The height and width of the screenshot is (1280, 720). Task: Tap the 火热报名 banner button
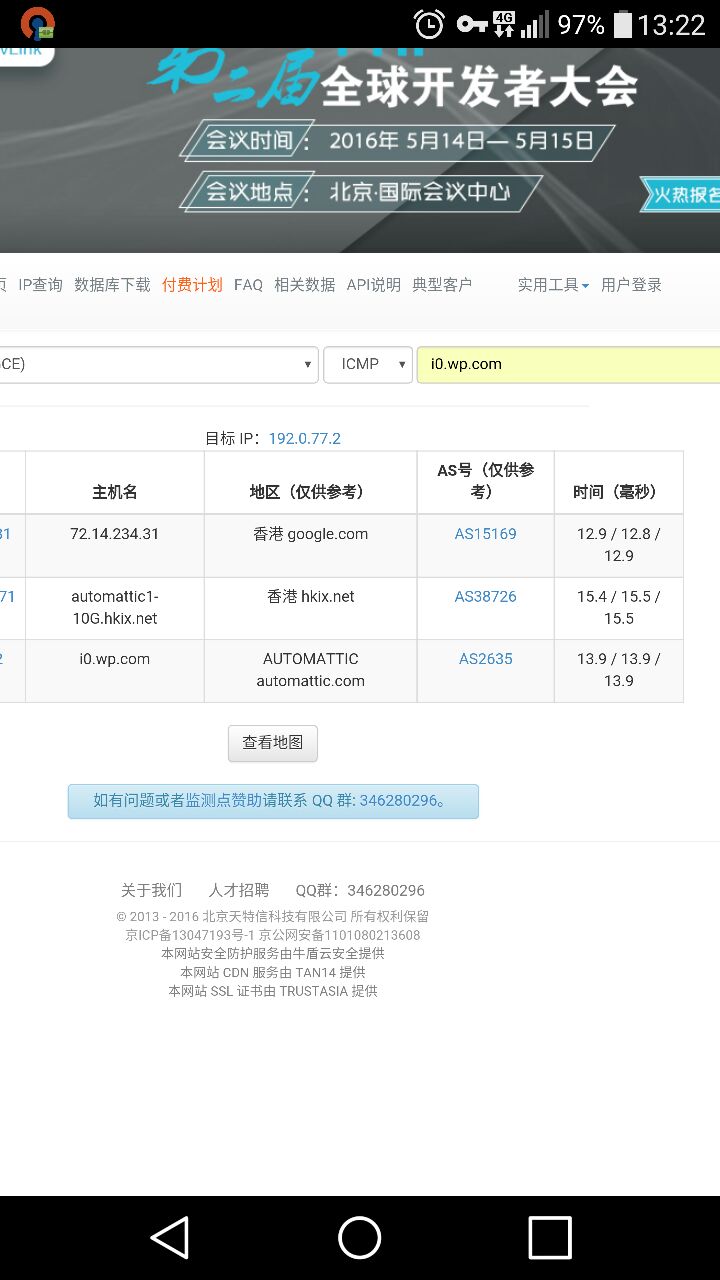(x=681, y=194)
